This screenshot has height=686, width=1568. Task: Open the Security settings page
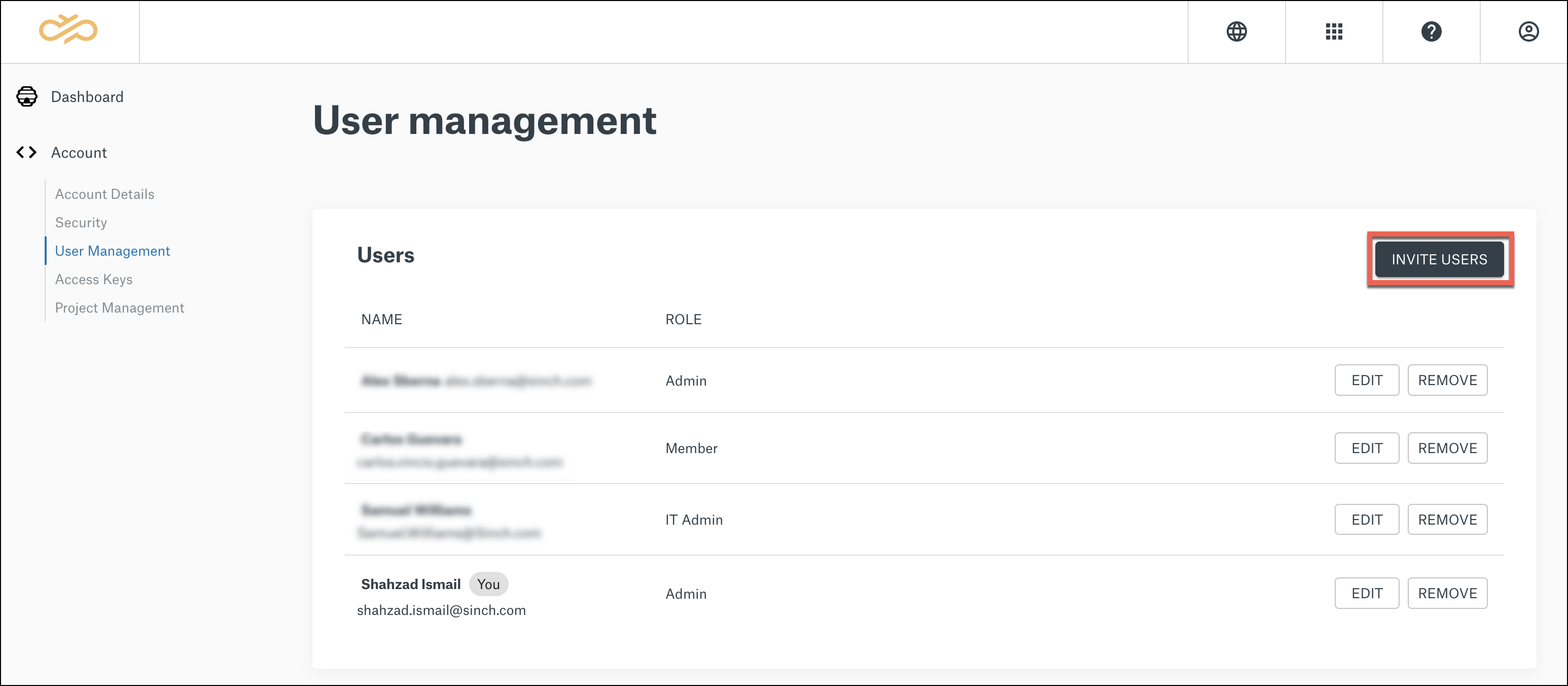81,222
